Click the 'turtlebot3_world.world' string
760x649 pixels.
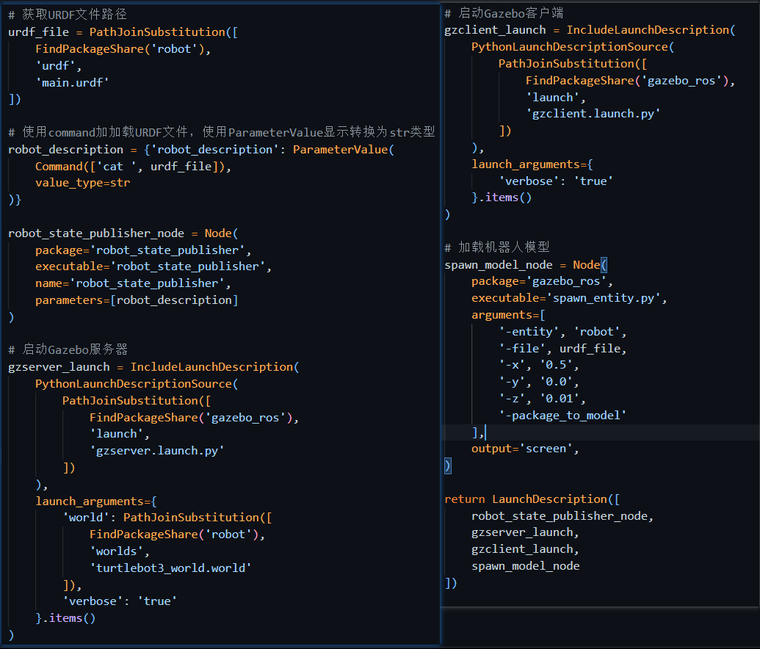point(170,567)
